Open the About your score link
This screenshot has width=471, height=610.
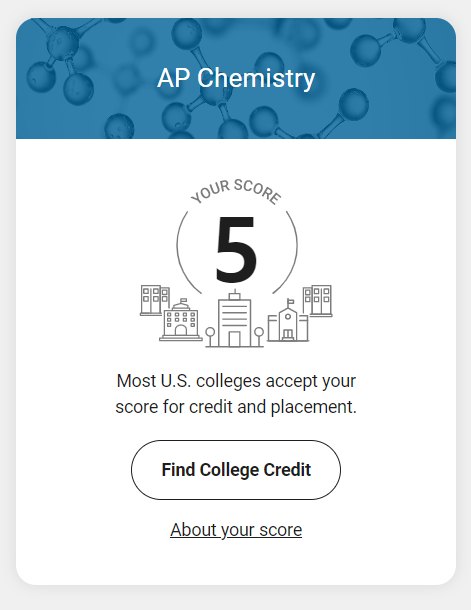point(236,530)
